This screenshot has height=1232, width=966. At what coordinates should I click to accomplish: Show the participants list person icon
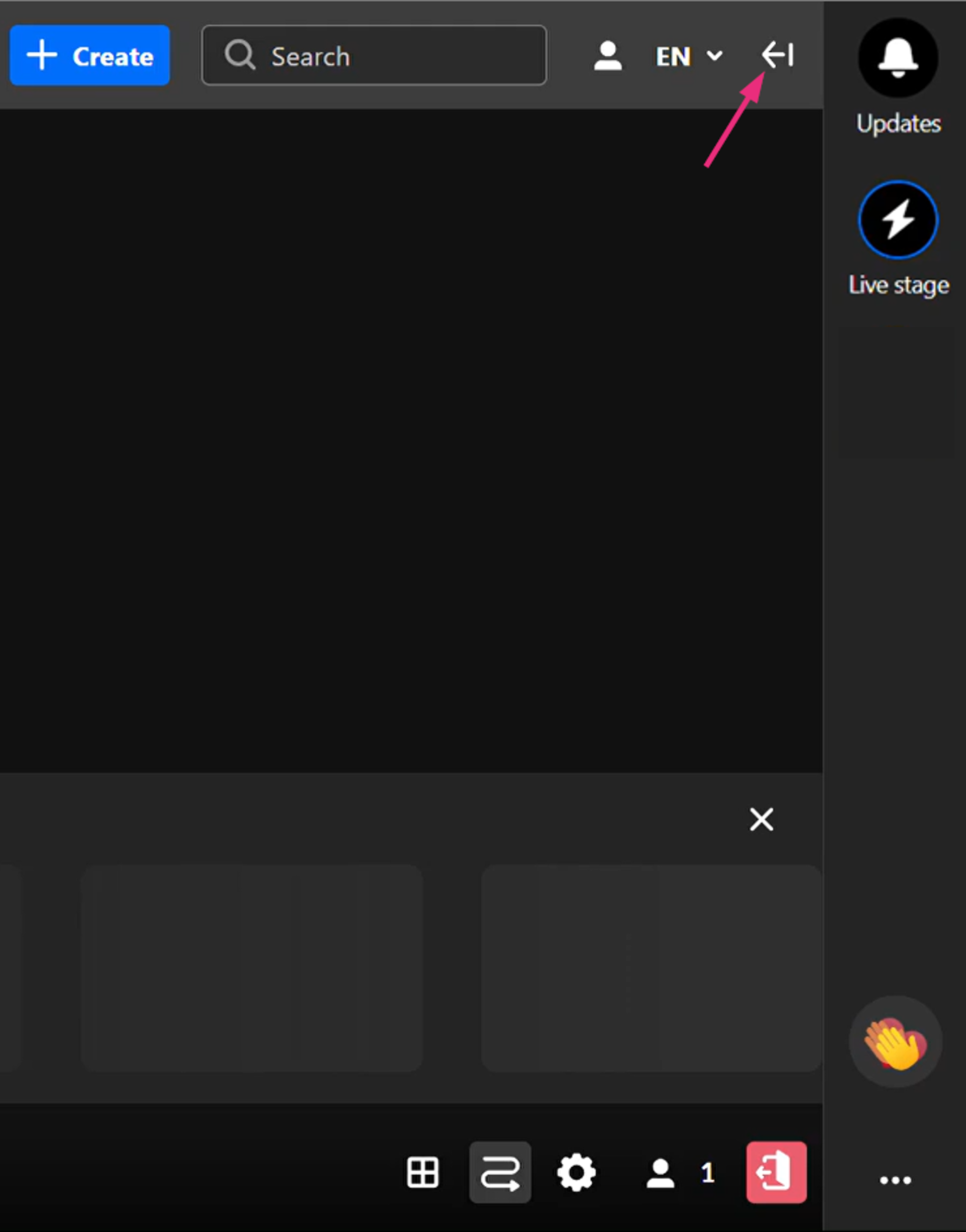[660, 1173]
